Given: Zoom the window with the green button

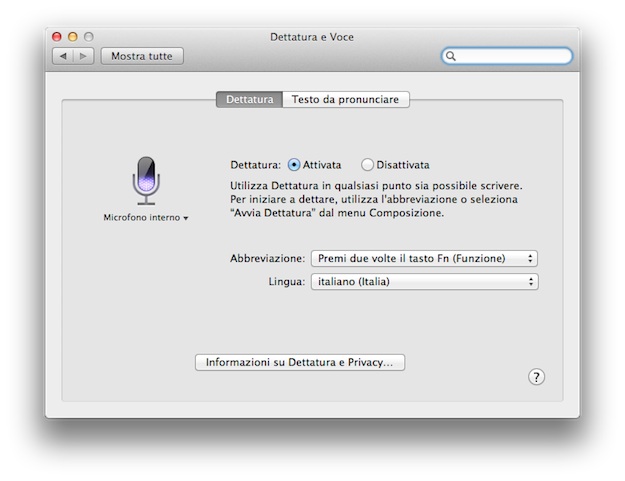Looking at the screenshot, I should point(88,37).
